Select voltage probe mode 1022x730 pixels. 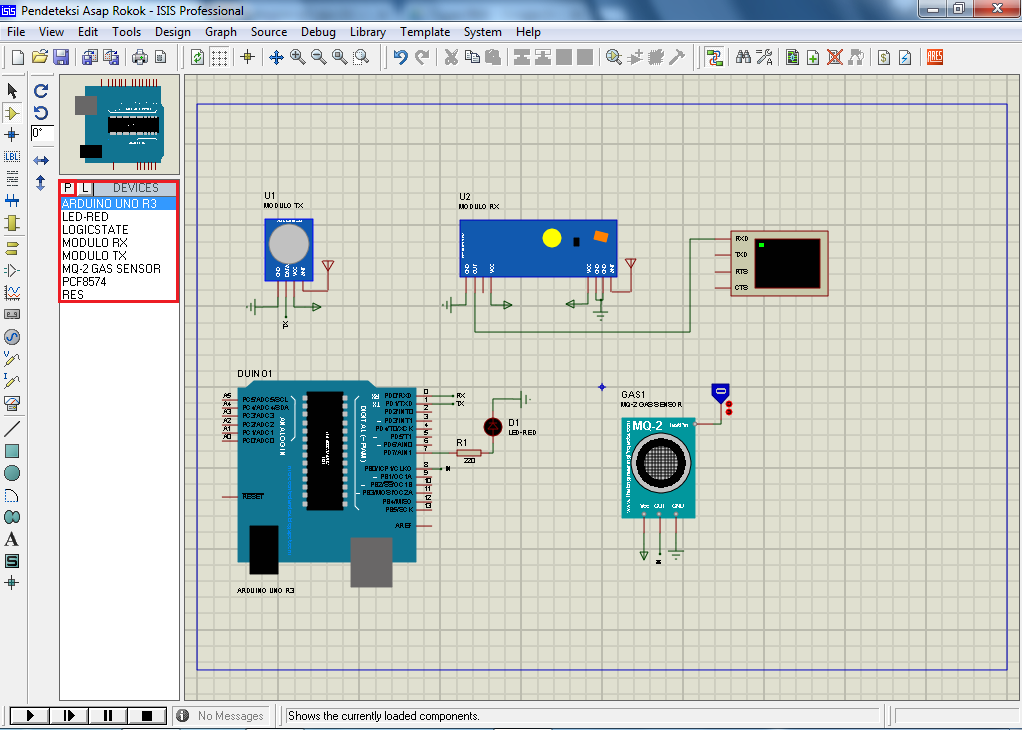12,359
